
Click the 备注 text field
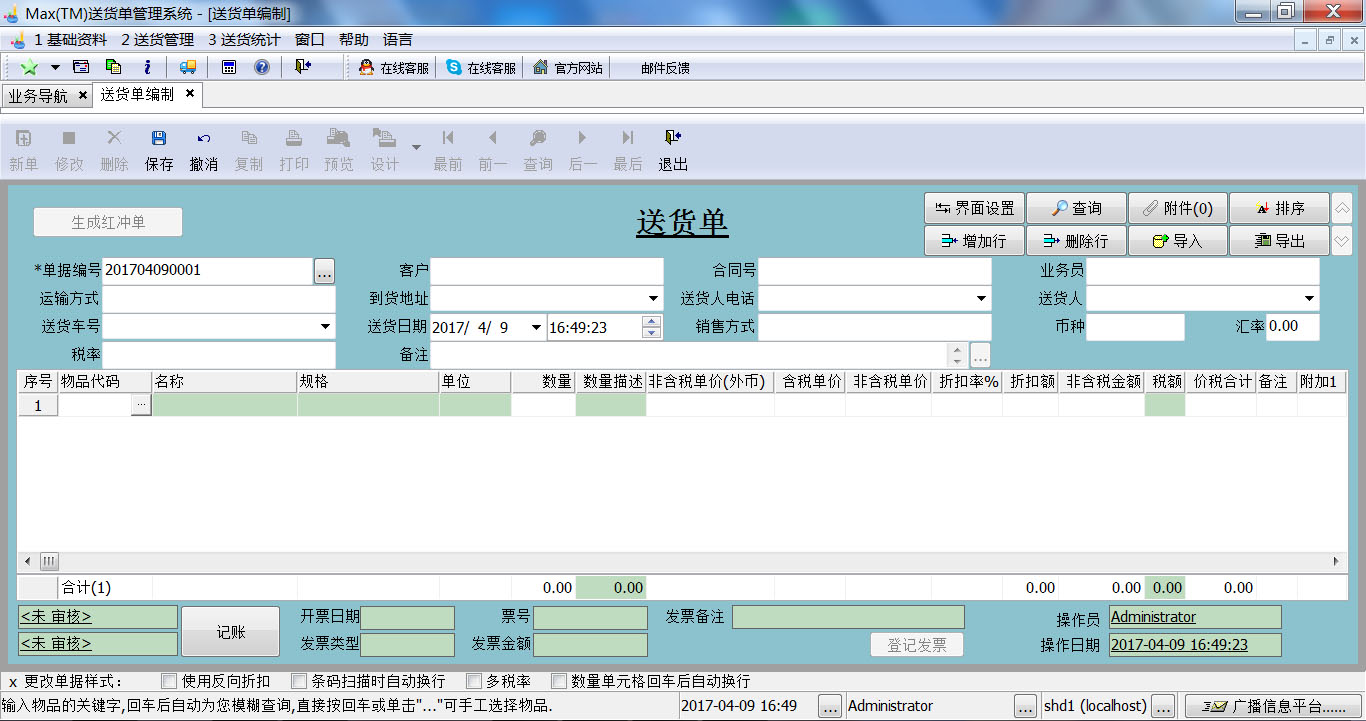point(690,354)
